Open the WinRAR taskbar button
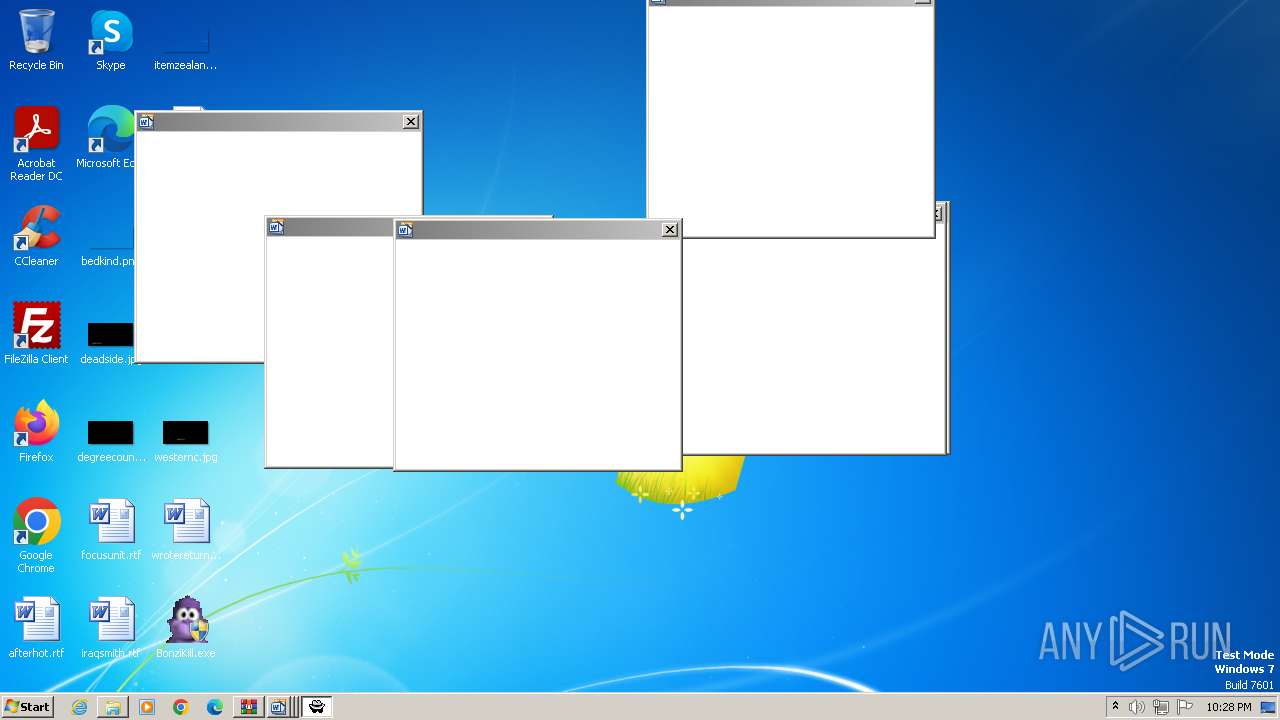Viewport: 1280px width, 720px height. click(249, 707)
